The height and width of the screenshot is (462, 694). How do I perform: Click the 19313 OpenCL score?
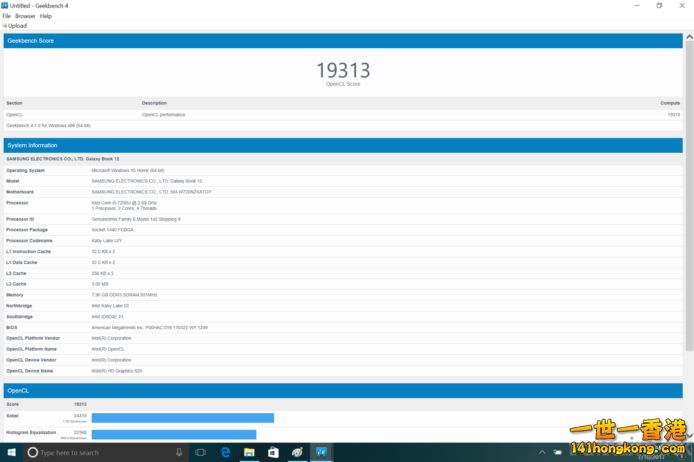click(x=343, y=70)
